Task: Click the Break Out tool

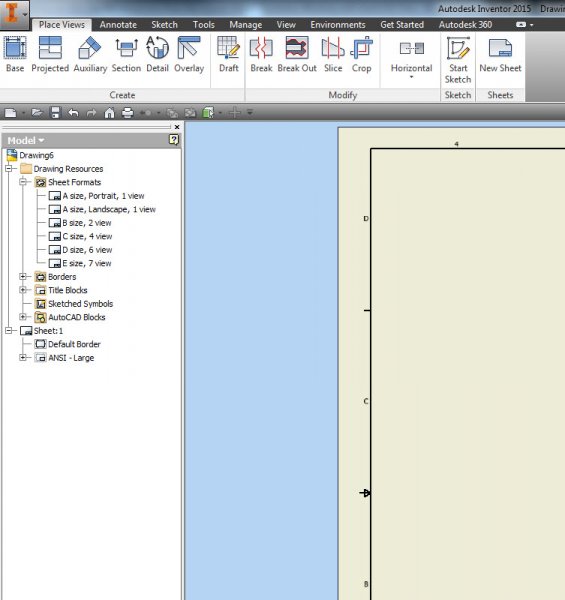Action: (x=297, y=54)
